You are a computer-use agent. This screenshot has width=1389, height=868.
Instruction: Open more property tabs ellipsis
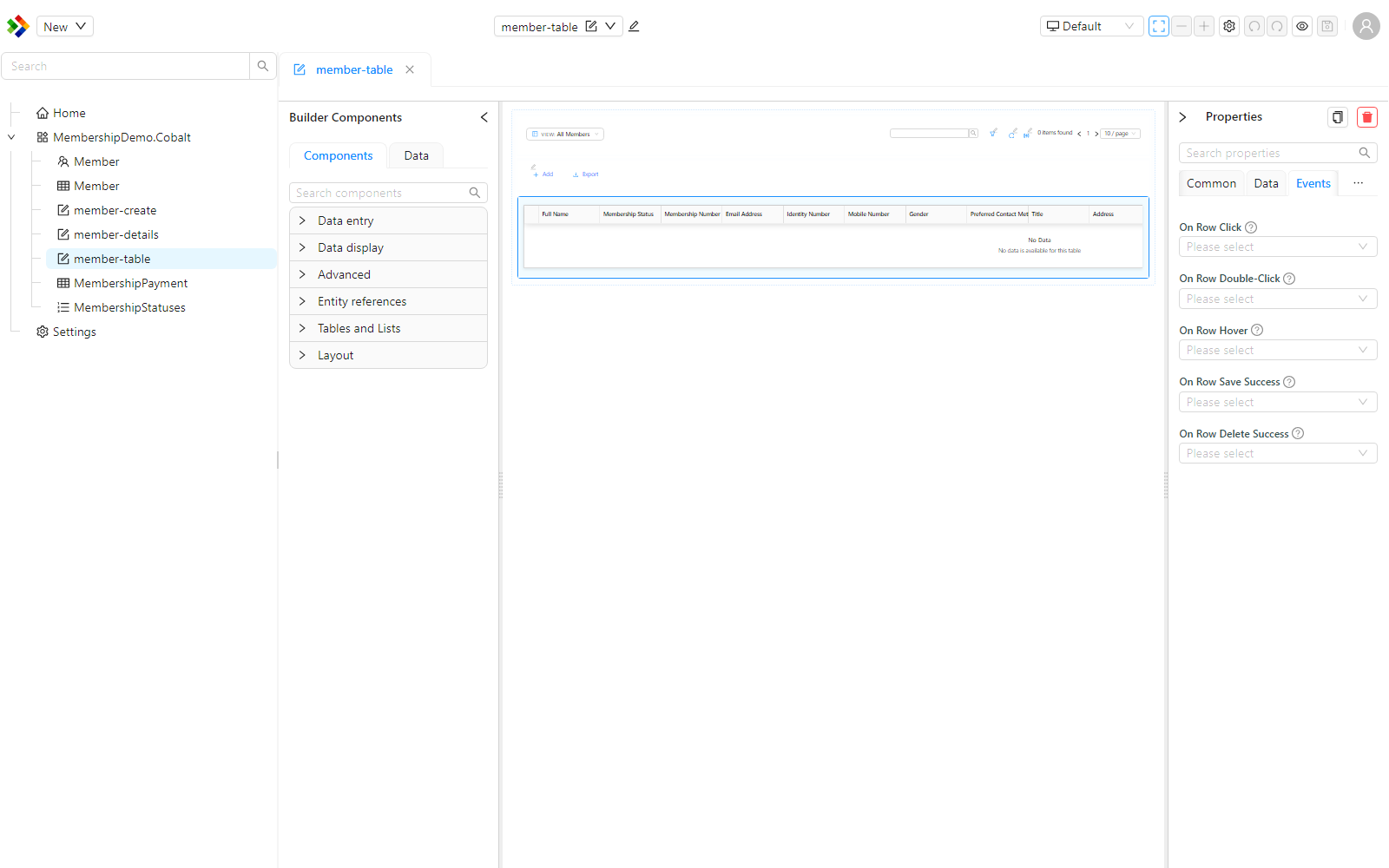[1358, 183]
